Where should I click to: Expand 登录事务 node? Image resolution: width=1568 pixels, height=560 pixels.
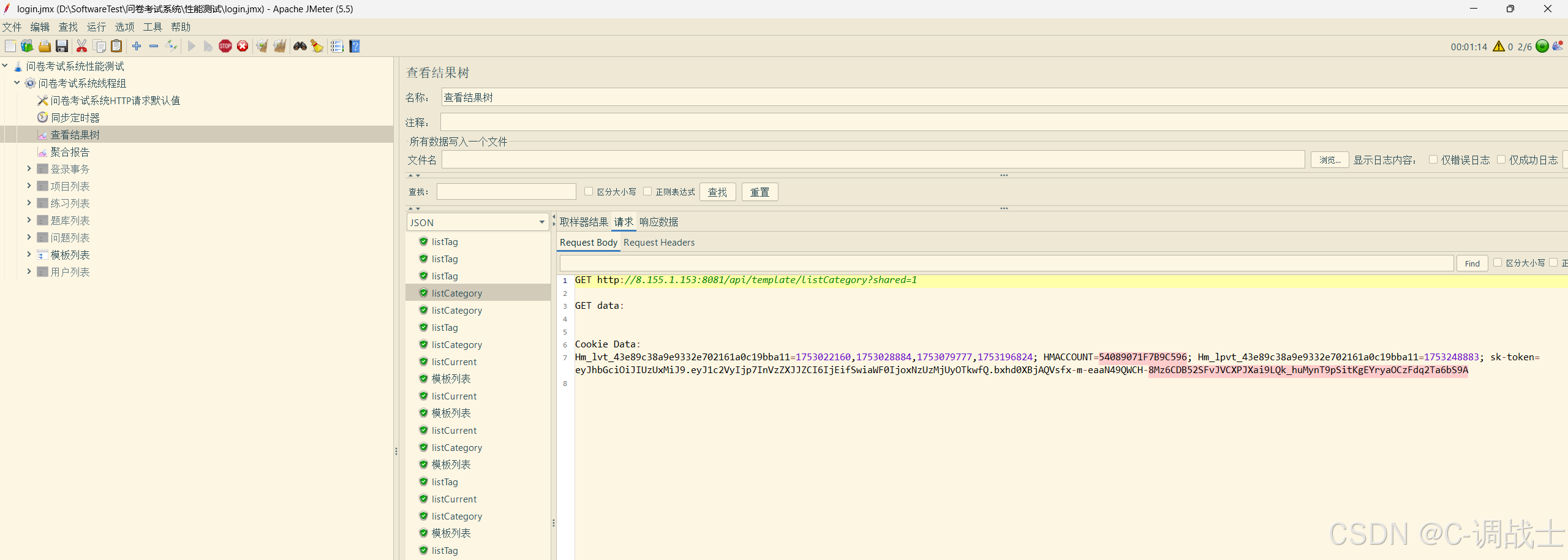point(29,168)
